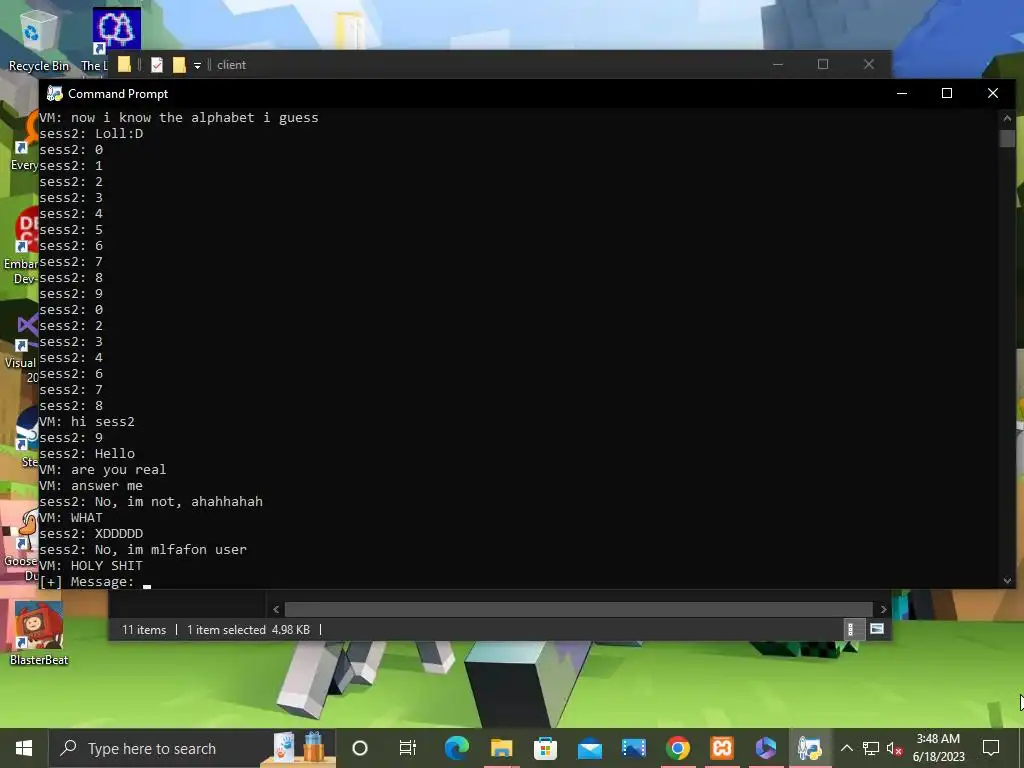Click the New Folder icon in client quick access toolbar

coord(179,65)
